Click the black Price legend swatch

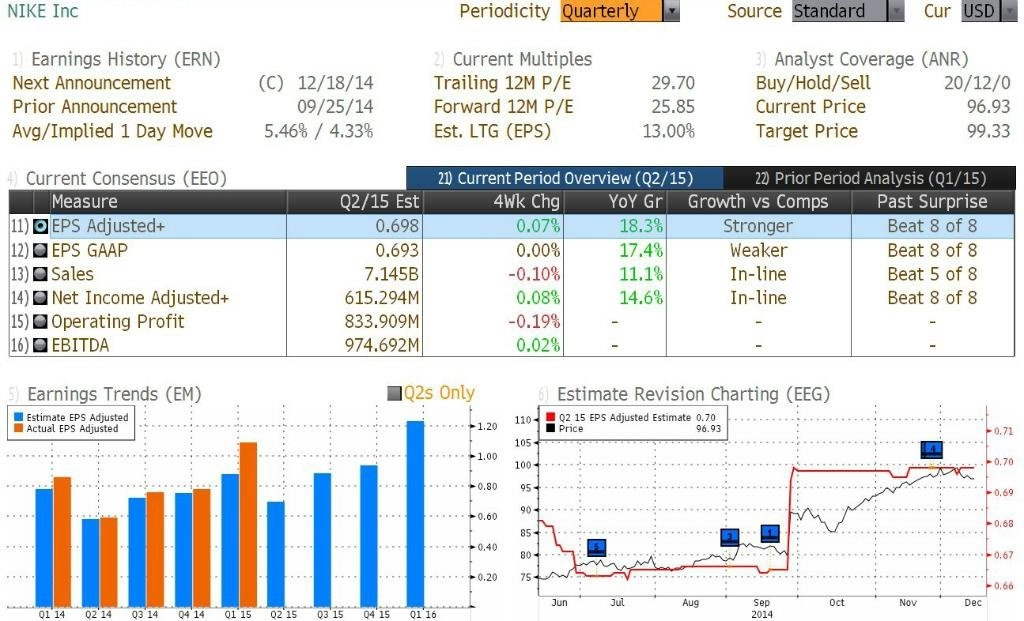551,428
